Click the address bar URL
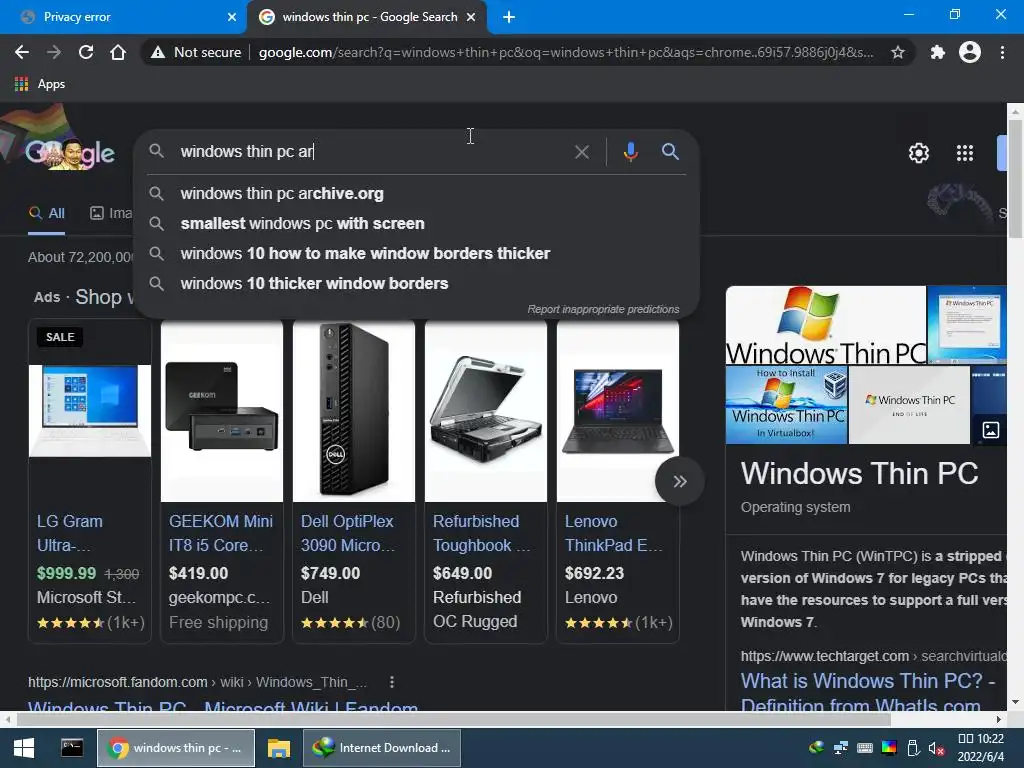 566,52
